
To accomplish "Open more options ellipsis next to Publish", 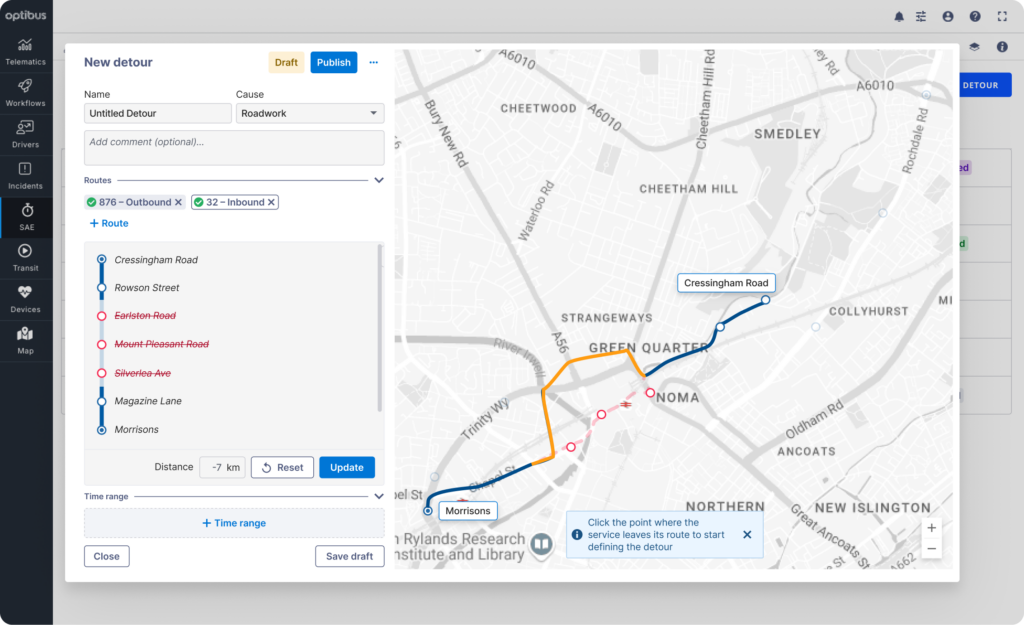I will (x=374, y=63).
